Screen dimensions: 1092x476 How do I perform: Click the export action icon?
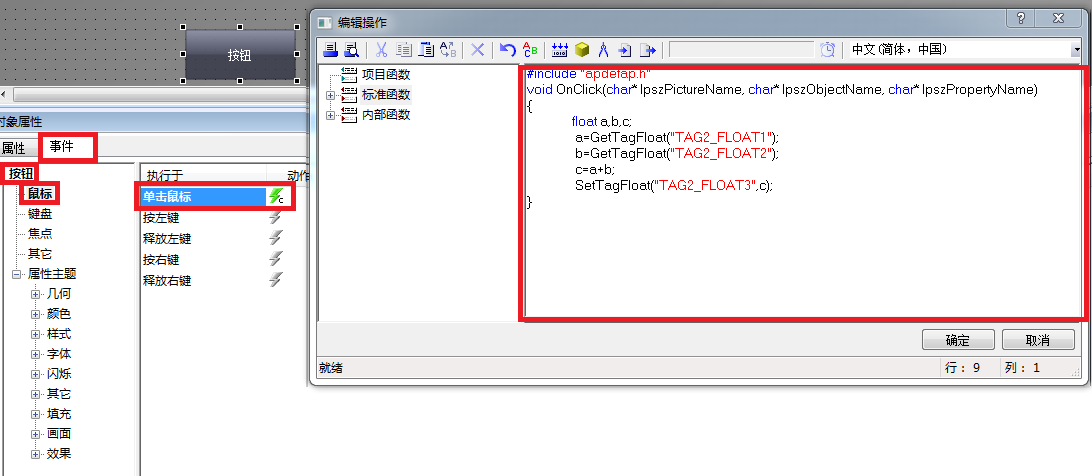[648, 49]
